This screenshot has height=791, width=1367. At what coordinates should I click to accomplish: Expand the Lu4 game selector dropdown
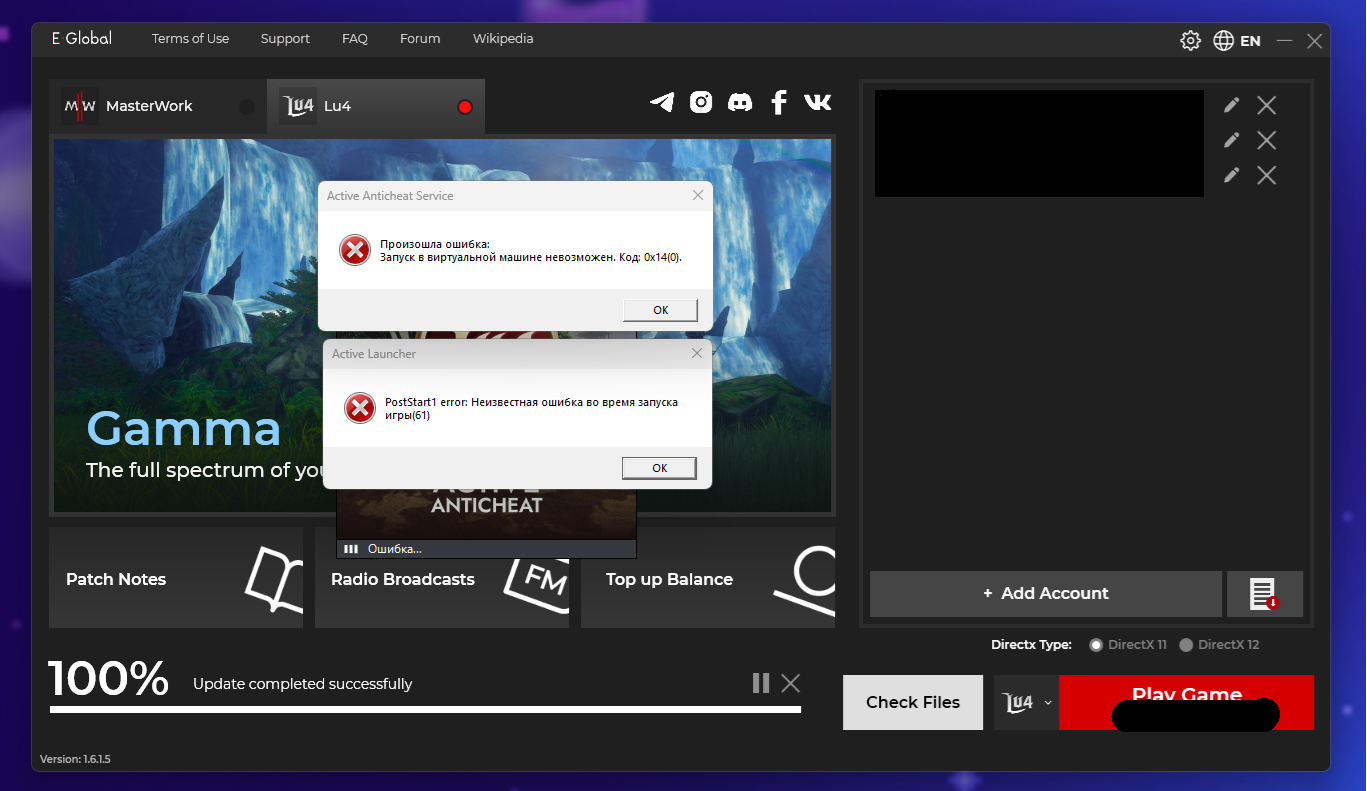point(1026,703)
